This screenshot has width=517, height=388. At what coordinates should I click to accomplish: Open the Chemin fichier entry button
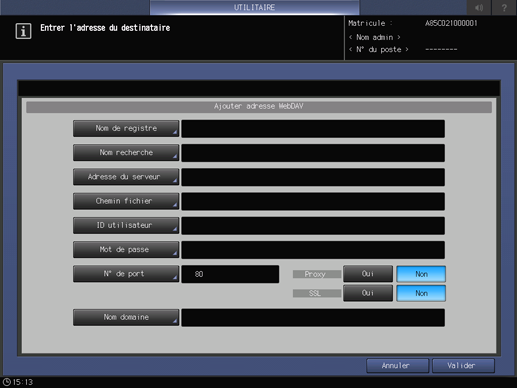[x=126, y=201]
